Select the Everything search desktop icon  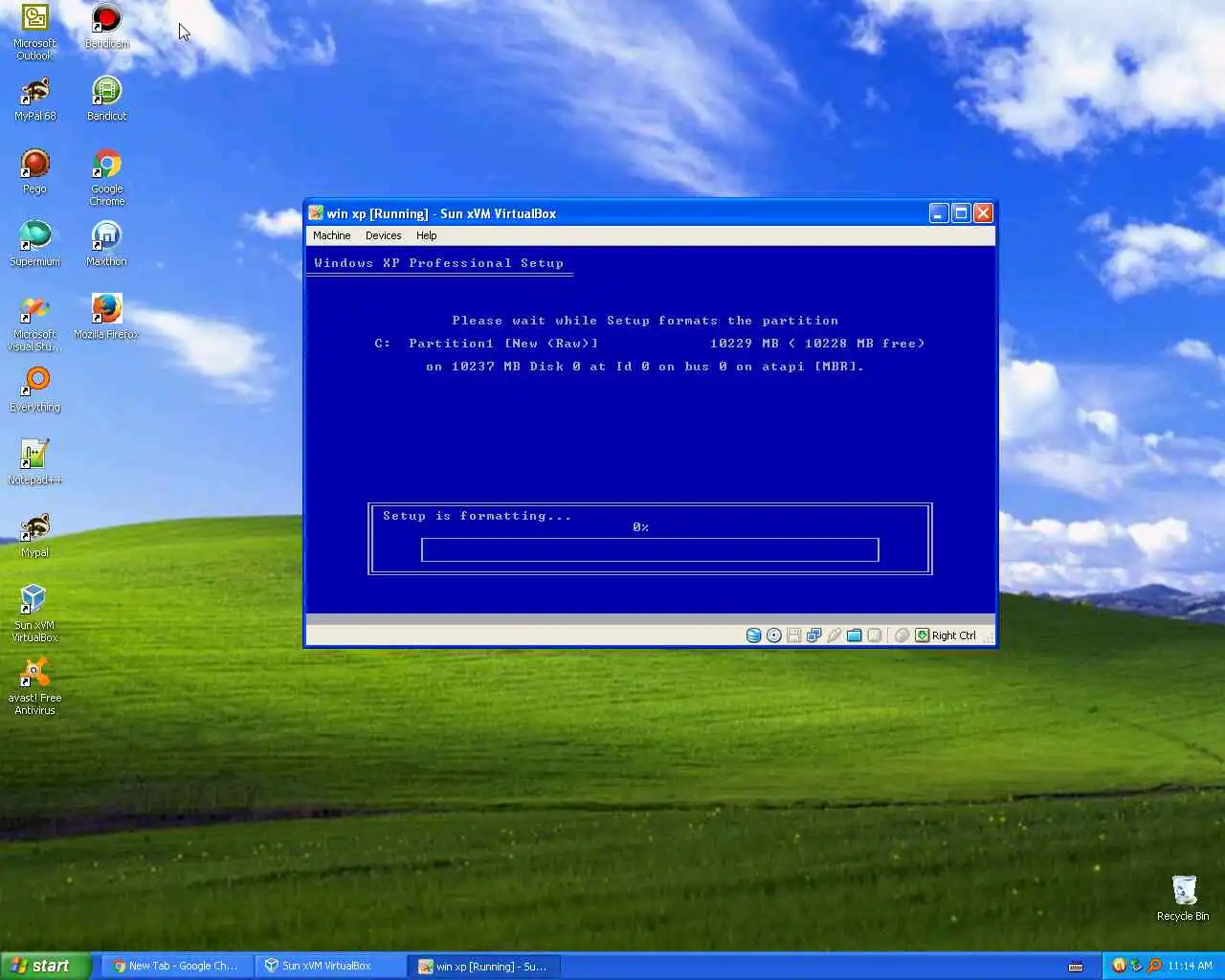(34, 390)
